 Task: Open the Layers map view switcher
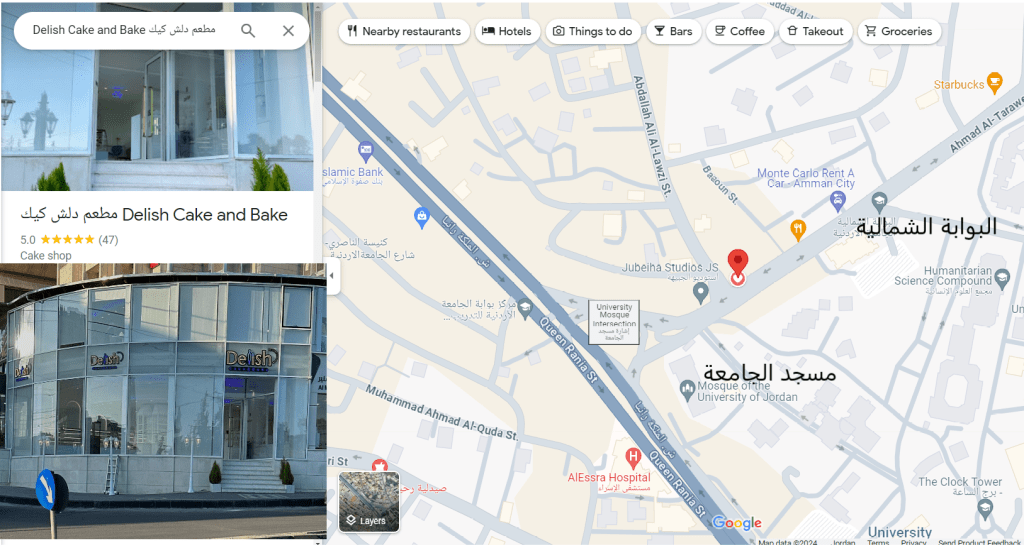tap(369, 502)
